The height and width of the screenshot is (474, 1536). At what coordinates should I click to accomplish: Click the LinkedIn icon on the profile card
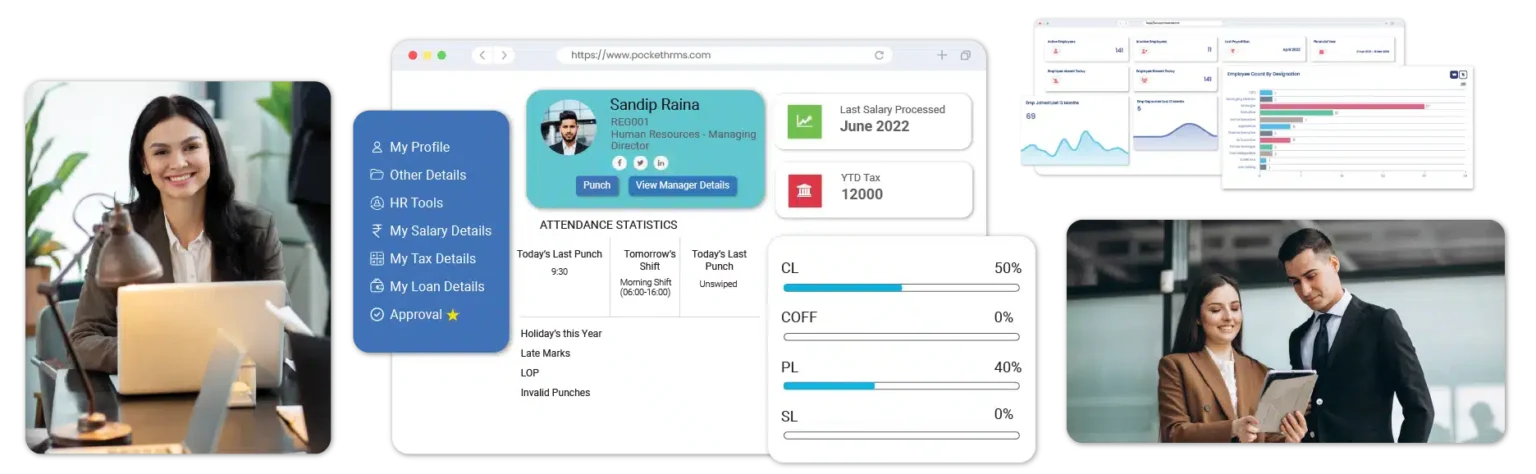pyautogui.click(x=661, y=163)
